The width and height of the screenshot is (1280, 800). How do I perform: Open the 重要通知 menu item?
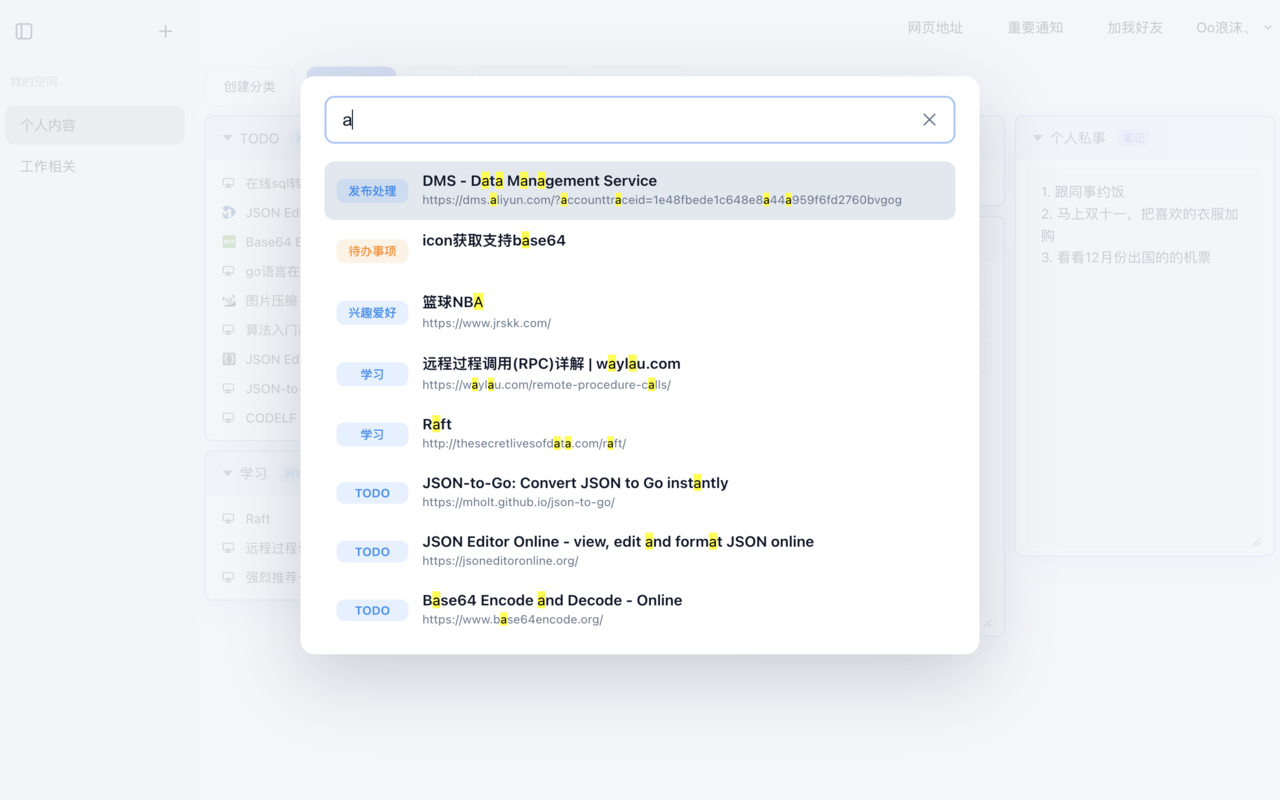(1035, 28)
